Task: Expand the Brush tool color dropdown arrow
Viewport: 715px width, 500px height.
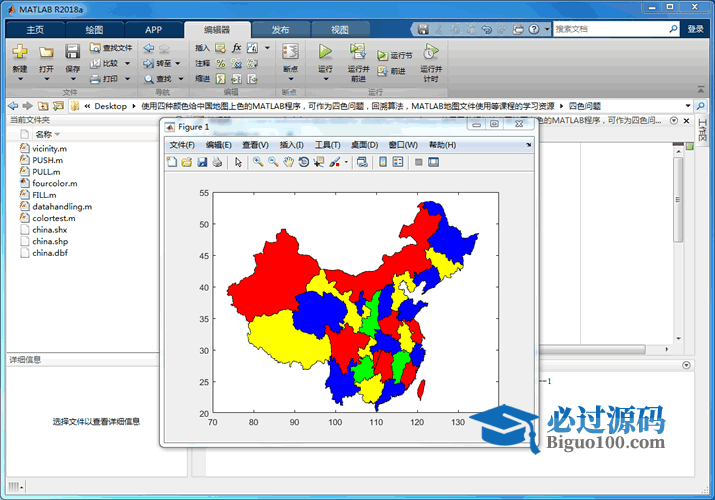Action: pos(347,162)
